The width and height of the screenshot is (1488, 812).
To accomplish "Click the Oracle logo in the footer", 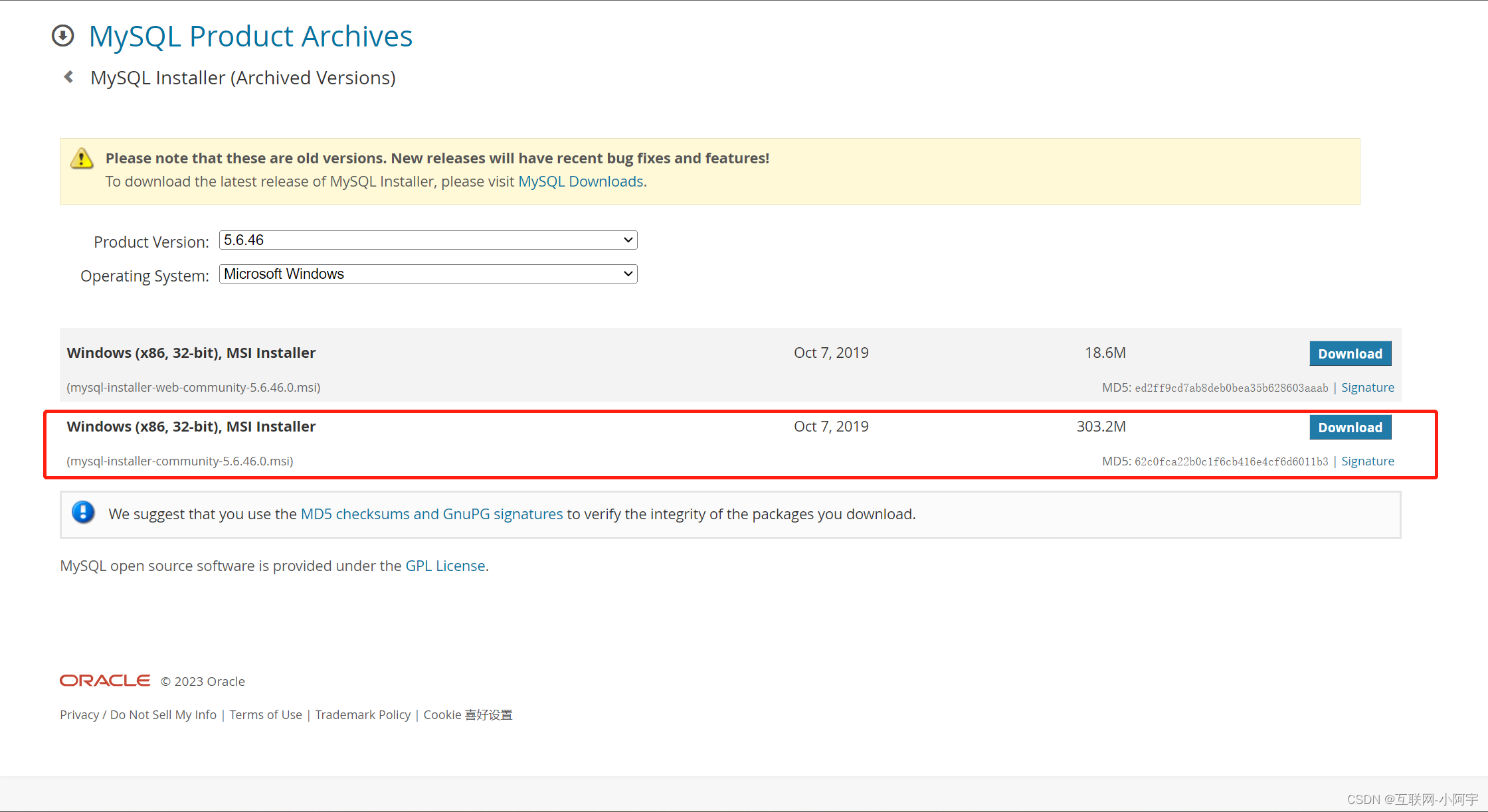I will coord(104,680).
